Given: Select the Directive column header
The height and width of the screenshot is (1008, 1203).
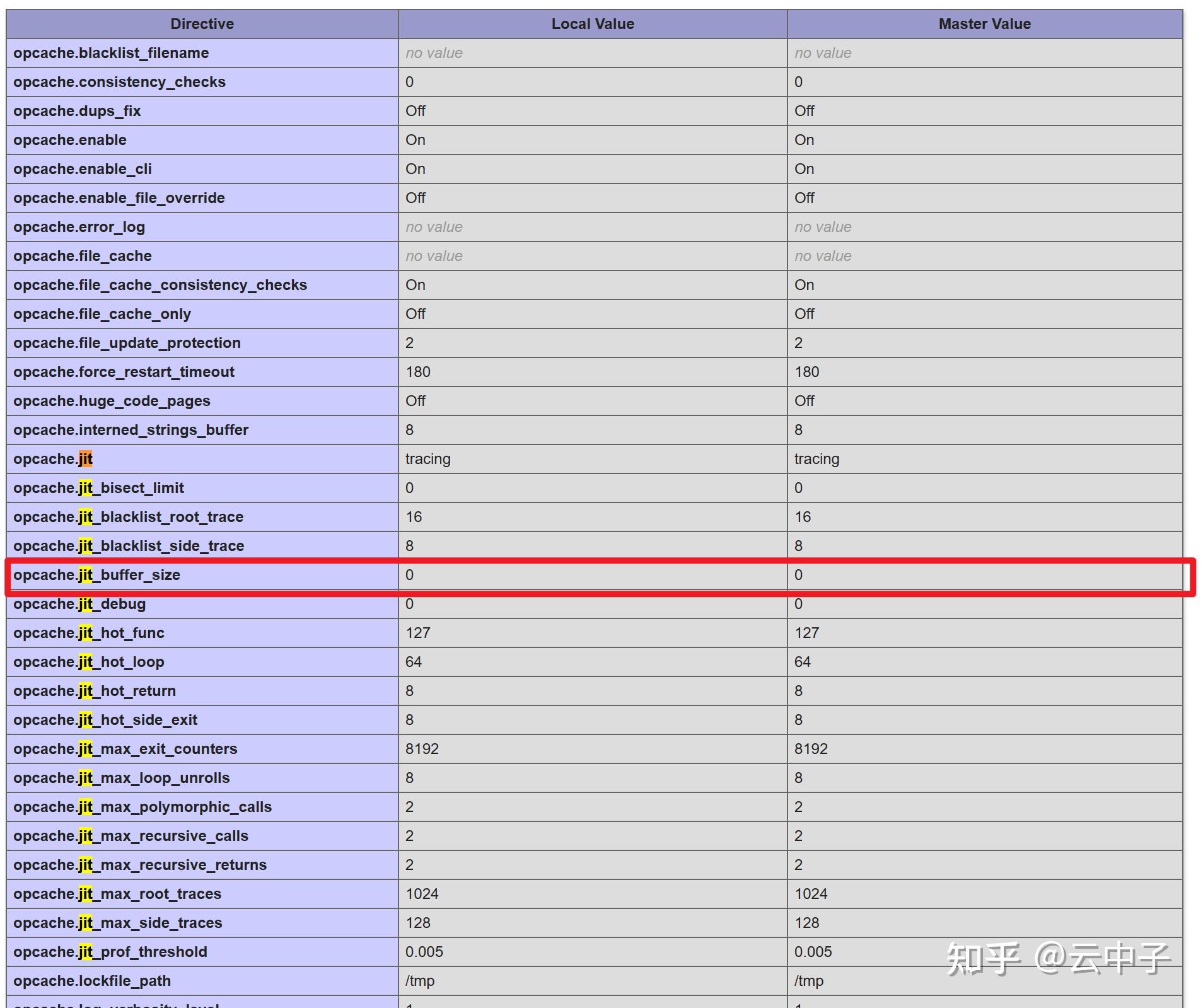Looking at the screenshot, I should click(202, 23).
